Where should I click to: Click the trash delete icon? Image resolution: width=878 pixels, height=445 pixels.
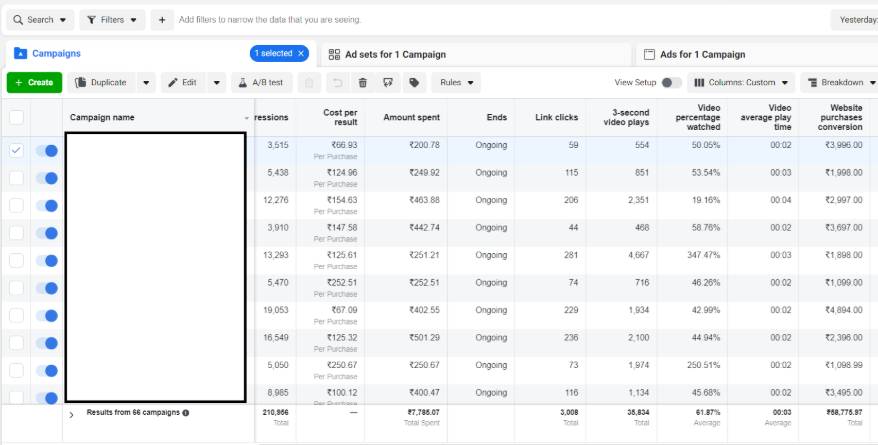tap(363, 83)
